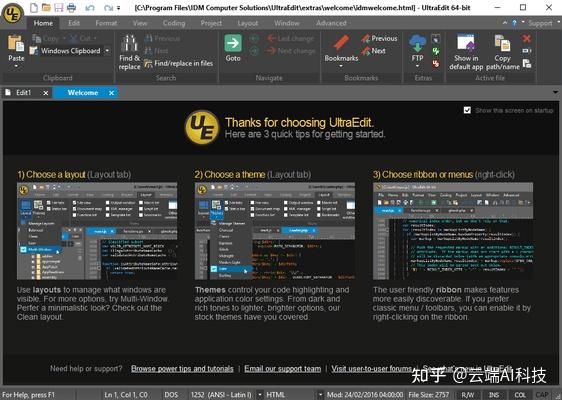Undo the last action
Image resolution: width=562 pixels, height=400 pixels.
click(x=90, y=8)
